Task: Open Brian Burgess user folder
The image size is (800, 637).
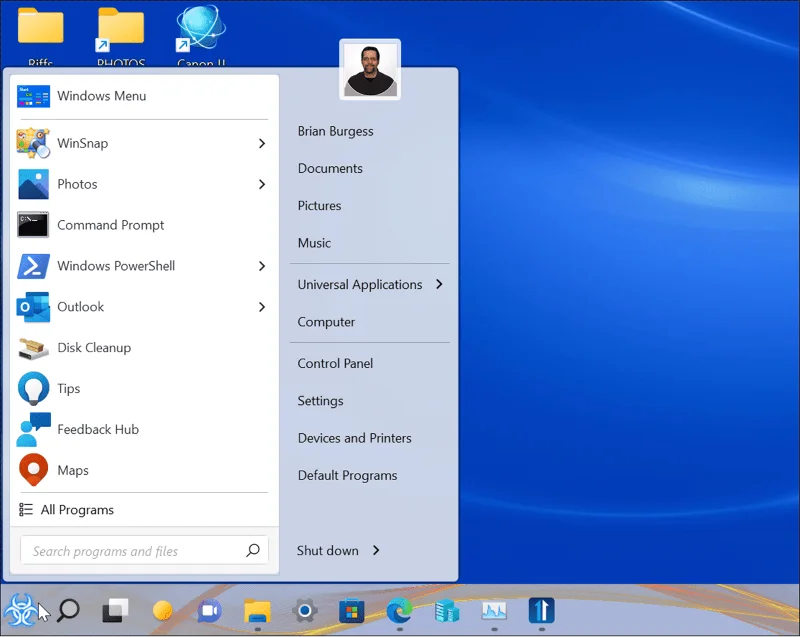Action: coord(335,131)
